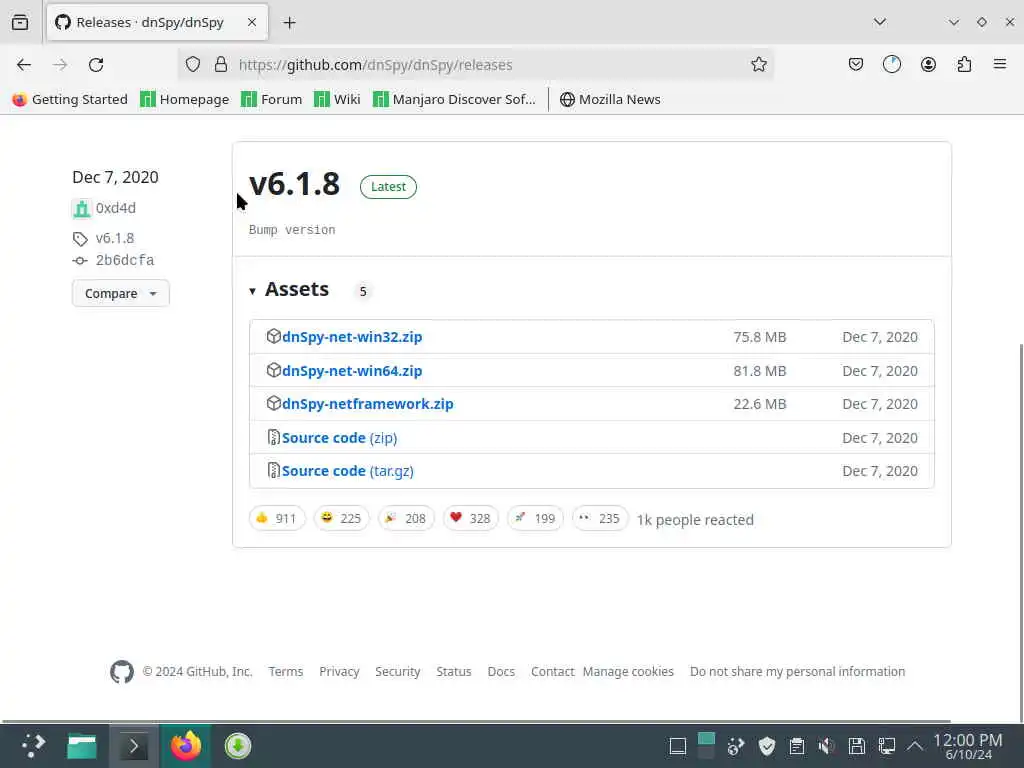Image resolution: width=1024 pixels, height=768 pixels.
Task: Open Firefox account icon
Action: click(x=928, y=64)
